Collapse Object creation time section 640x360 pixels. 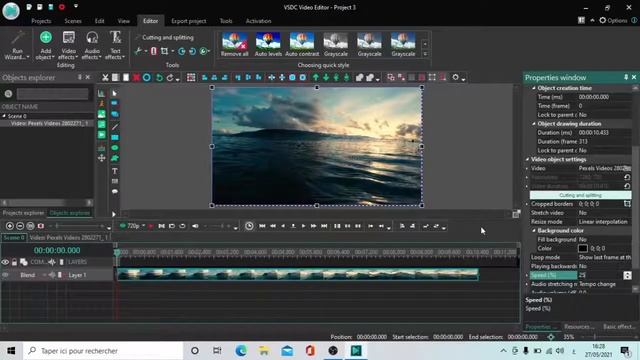pyautogui.click(x=533, y=88)
